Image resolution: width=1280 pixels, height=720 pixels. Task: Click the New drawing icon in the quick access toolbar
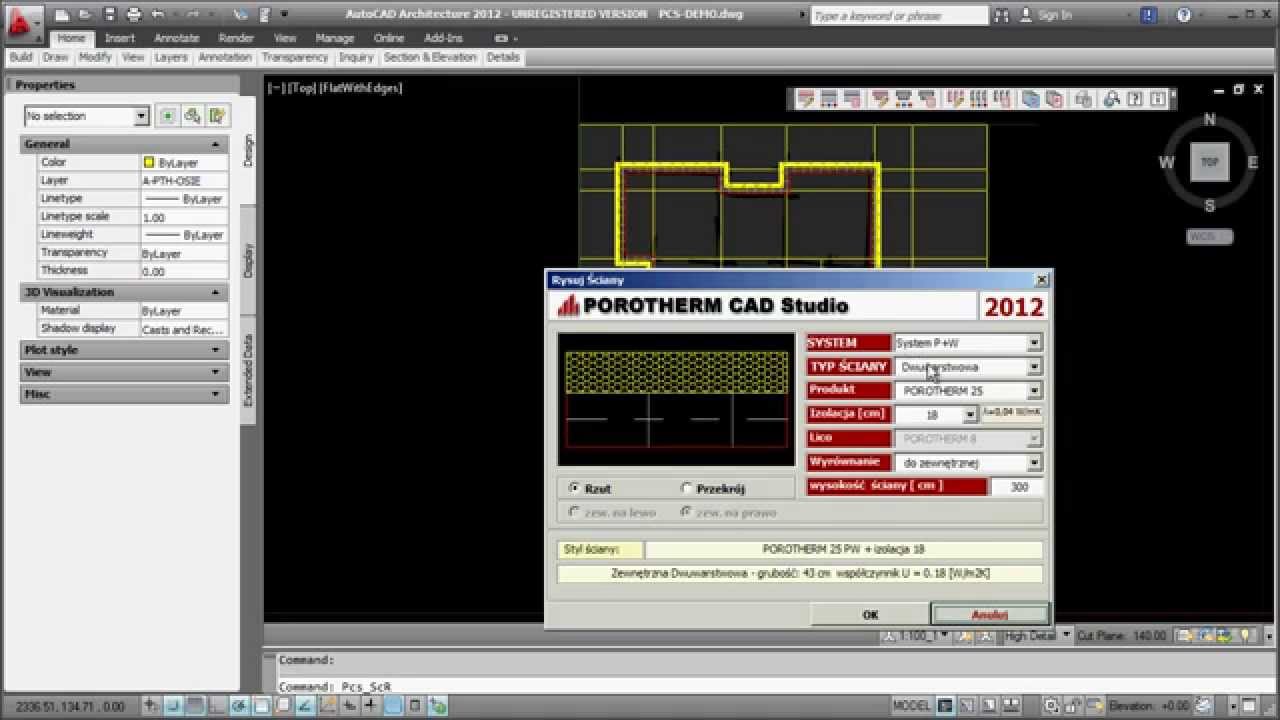pos(63,15)
